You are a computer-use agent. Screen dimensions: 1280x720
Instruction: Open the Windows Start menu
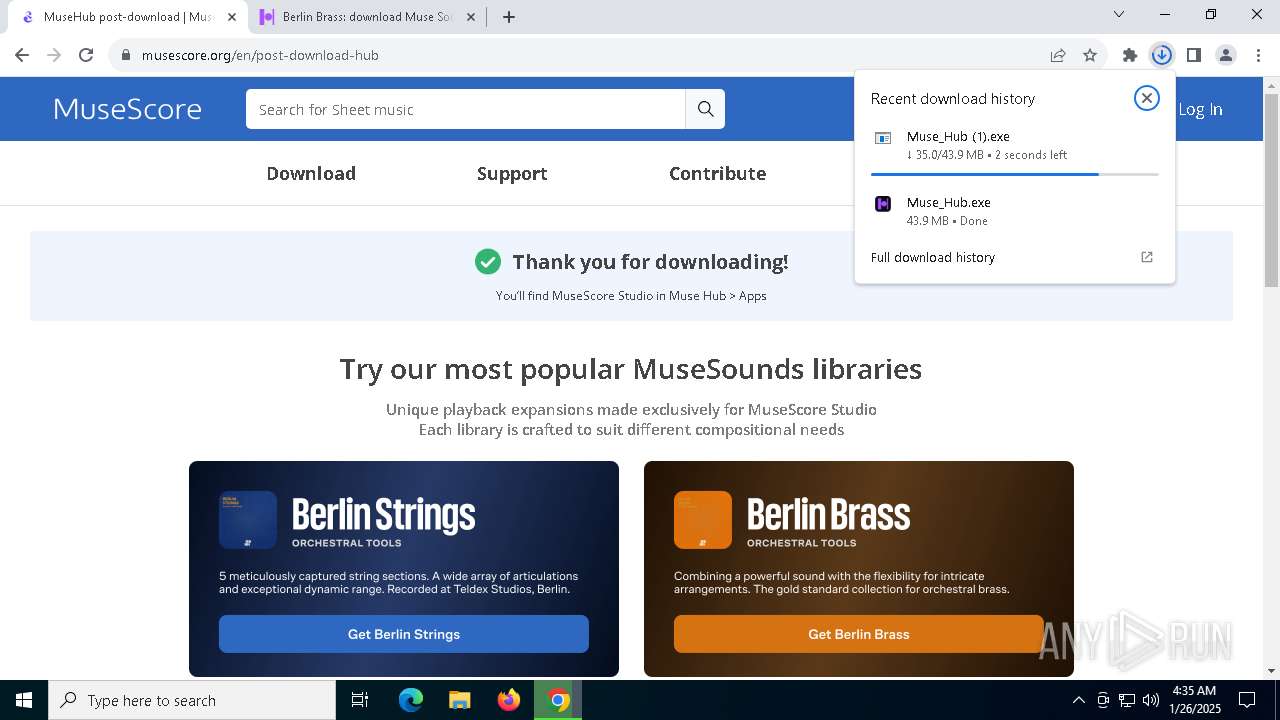click(x=24, y=700)
